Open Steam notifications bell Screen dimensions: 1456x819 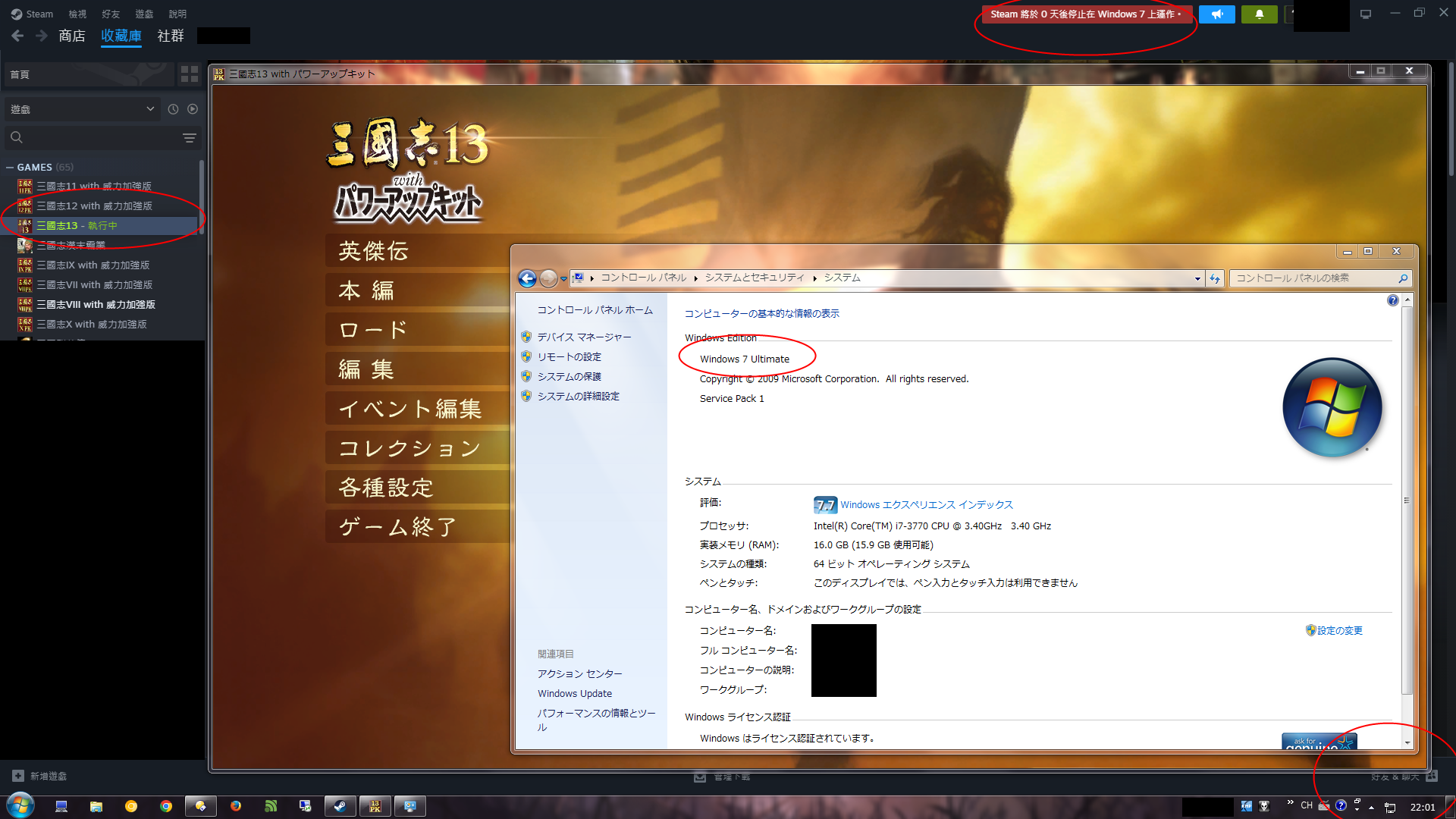[x=1260, y=14]
